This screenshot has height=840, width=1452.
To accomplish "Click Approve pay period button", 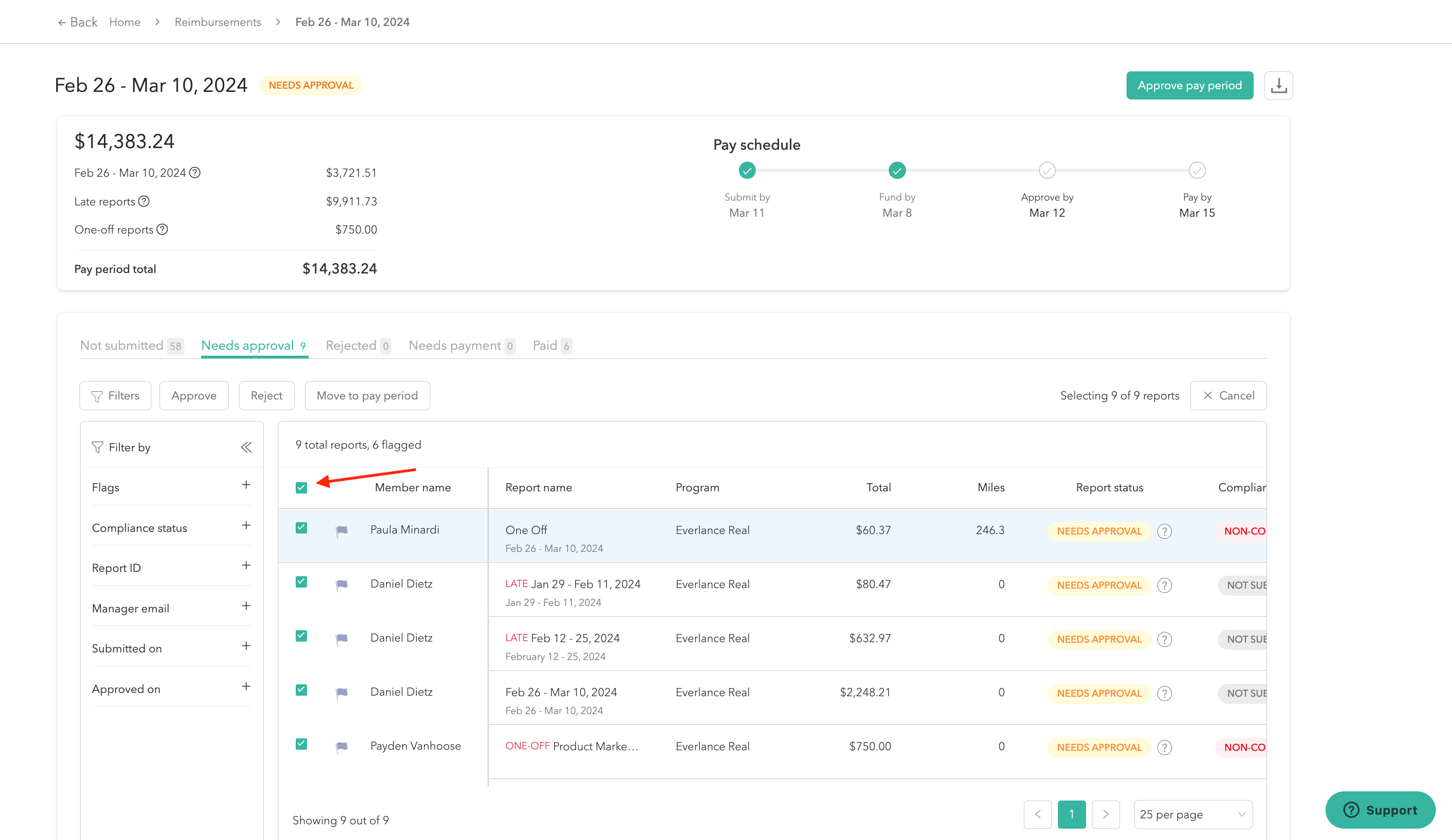I will tap(1189, 85).
